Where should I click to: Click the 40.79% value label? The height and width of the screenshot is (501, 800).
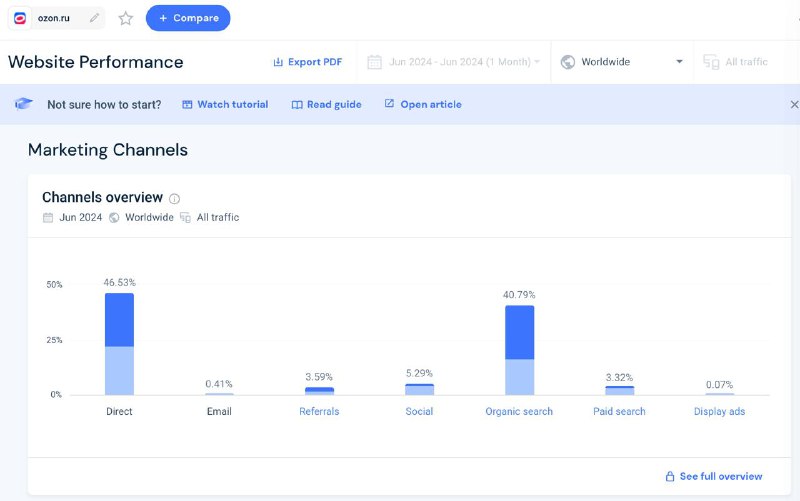point(519,294)
